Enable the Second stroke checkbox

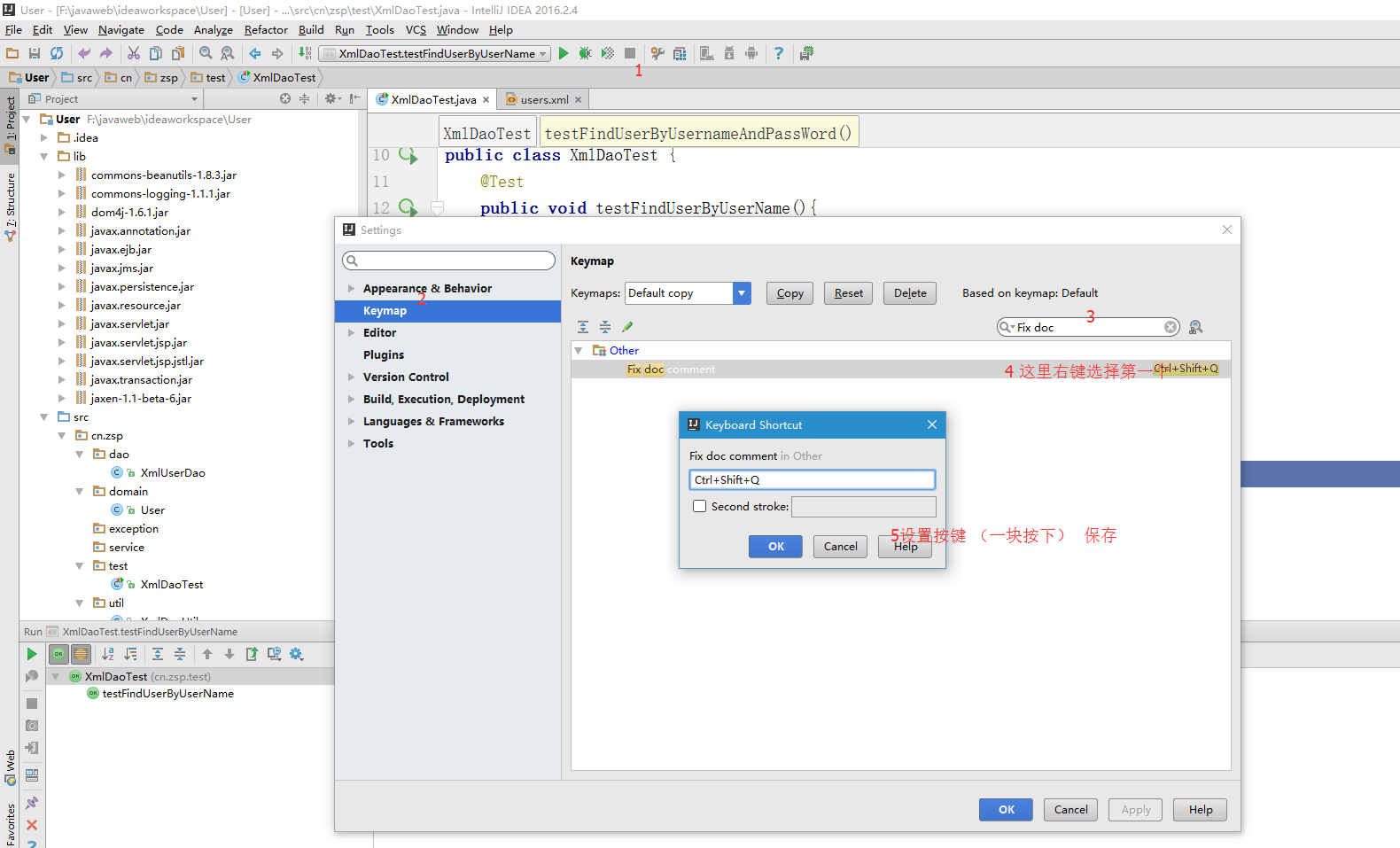700,506
